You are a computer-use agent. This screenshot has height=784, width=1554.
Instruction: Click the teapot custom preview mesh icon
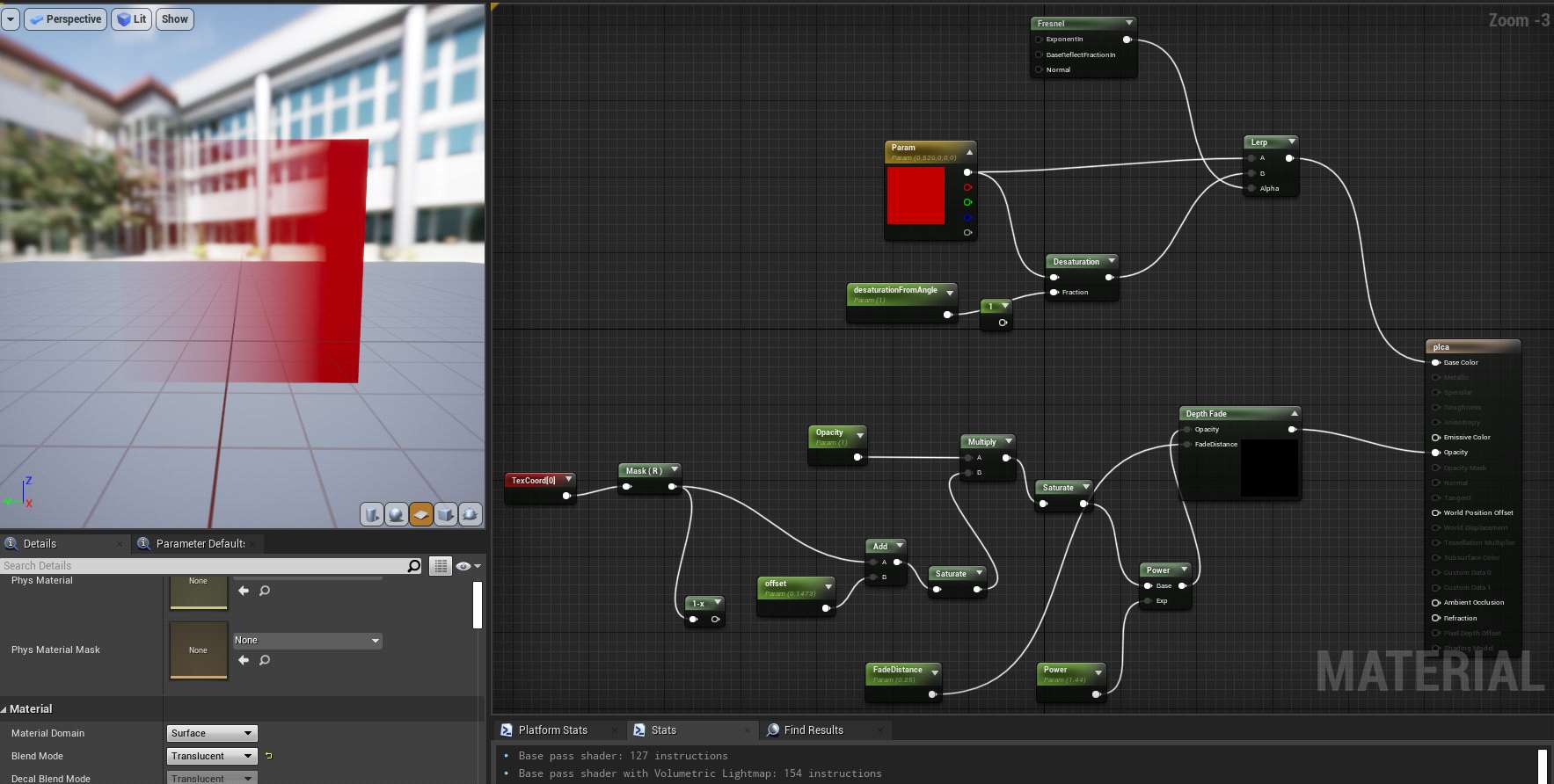tap(471, 514)
